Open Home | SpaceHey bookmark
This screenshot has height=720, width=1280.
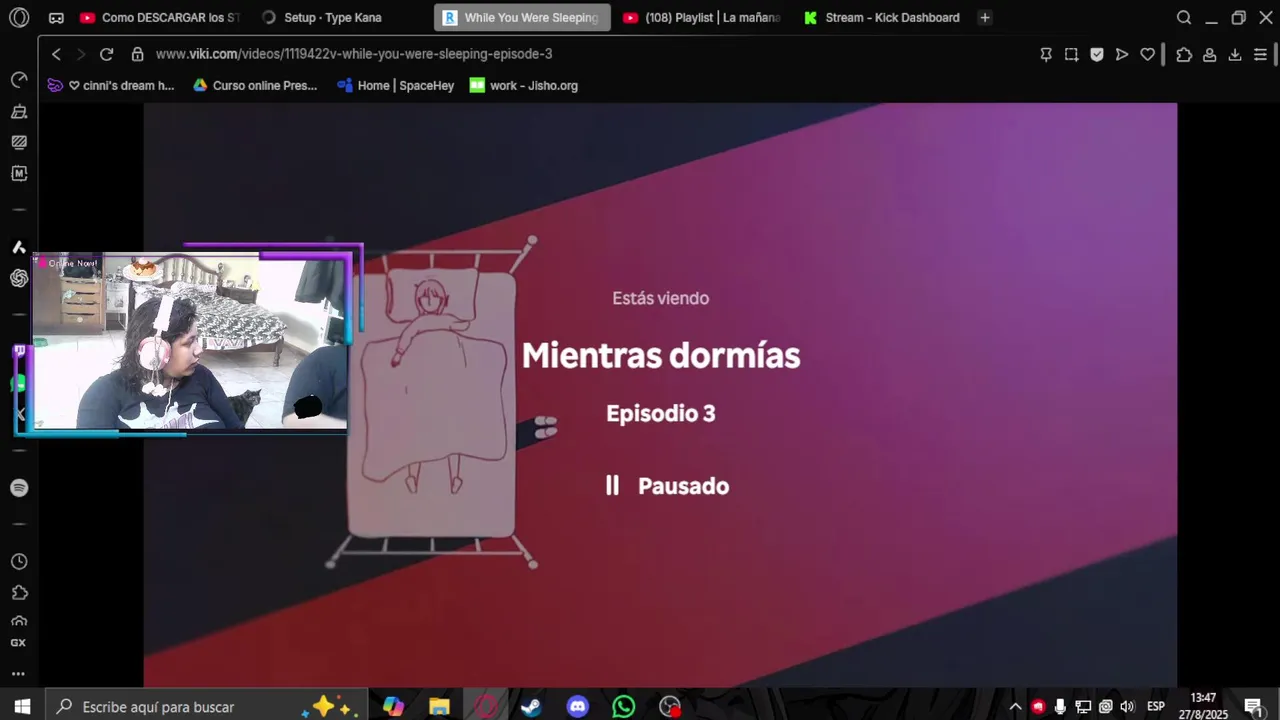coord(396,86)
